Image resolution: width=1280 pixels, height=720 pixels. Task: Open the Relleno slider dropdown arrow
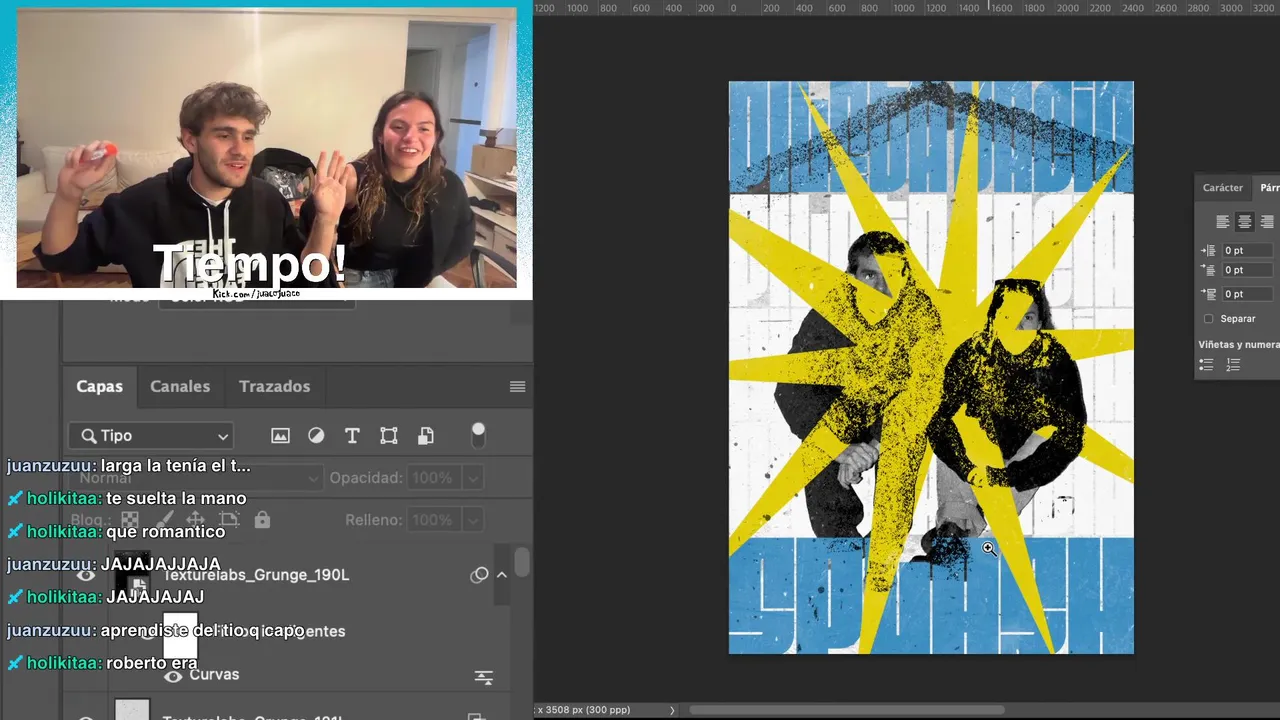coord(472,520)
